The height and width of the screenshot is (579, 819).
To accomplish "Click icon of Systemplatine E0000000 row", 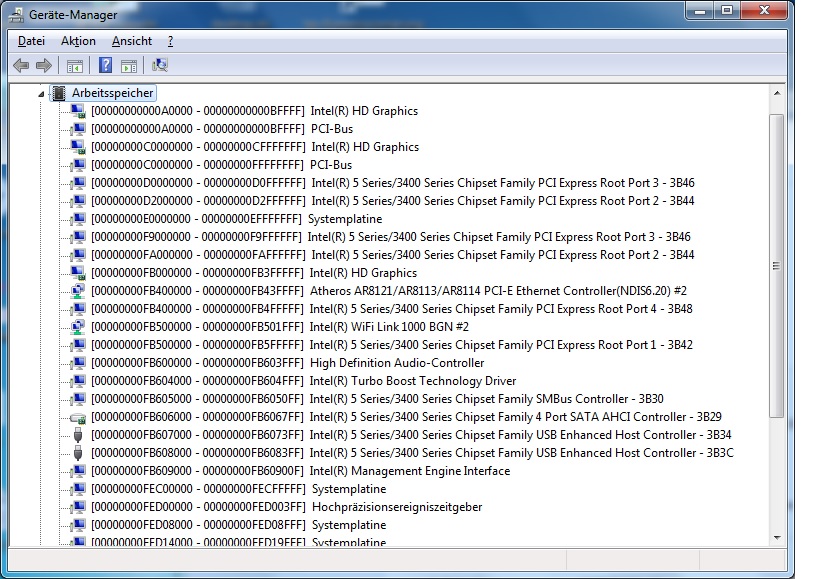I will pos(78,219).
